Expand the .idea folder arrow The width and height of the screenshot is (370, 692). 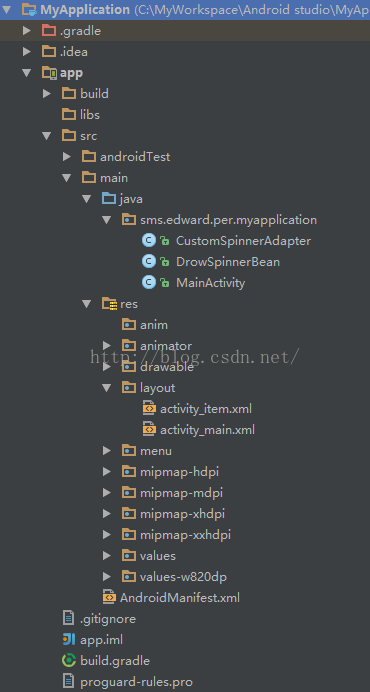coord(27,52)
